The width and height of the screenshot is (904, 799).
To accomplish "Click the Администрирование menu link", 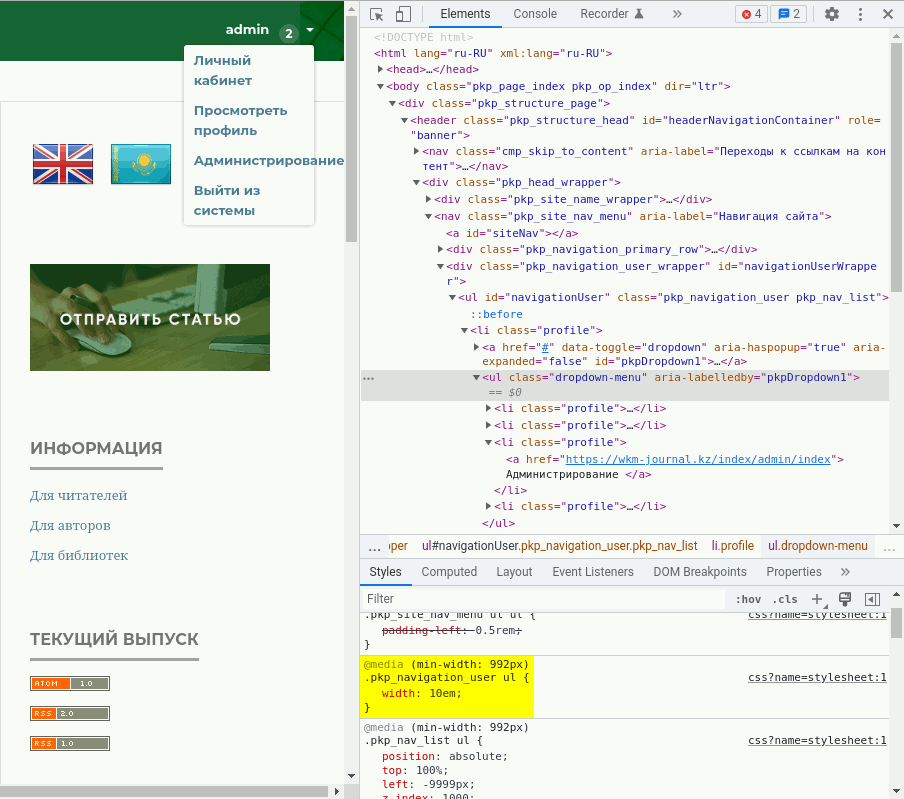I will click(x=268, y=160).
